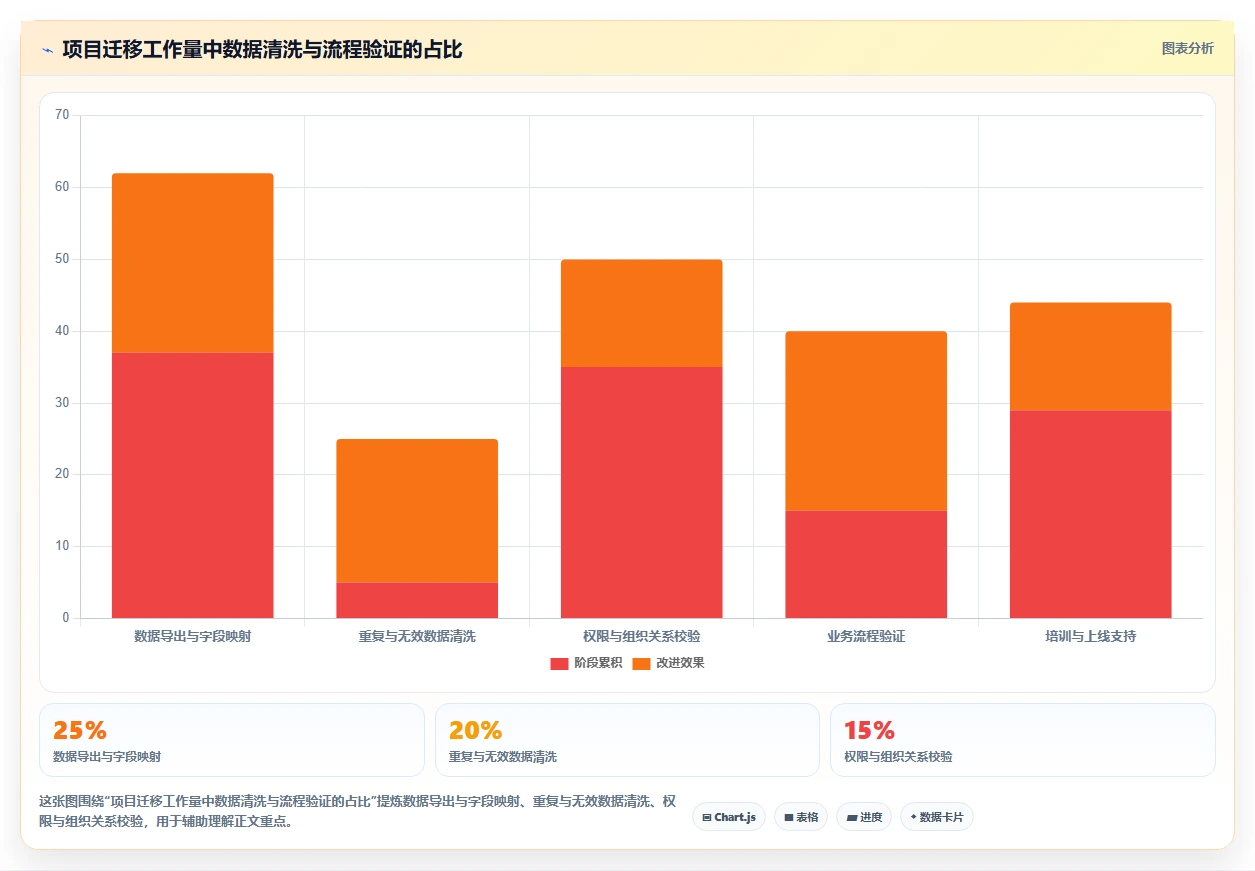The width and height of the screenshot is (1255, 871).
Task: Click the orange bar segment for 业务流程验证
Action: point(866,421)
